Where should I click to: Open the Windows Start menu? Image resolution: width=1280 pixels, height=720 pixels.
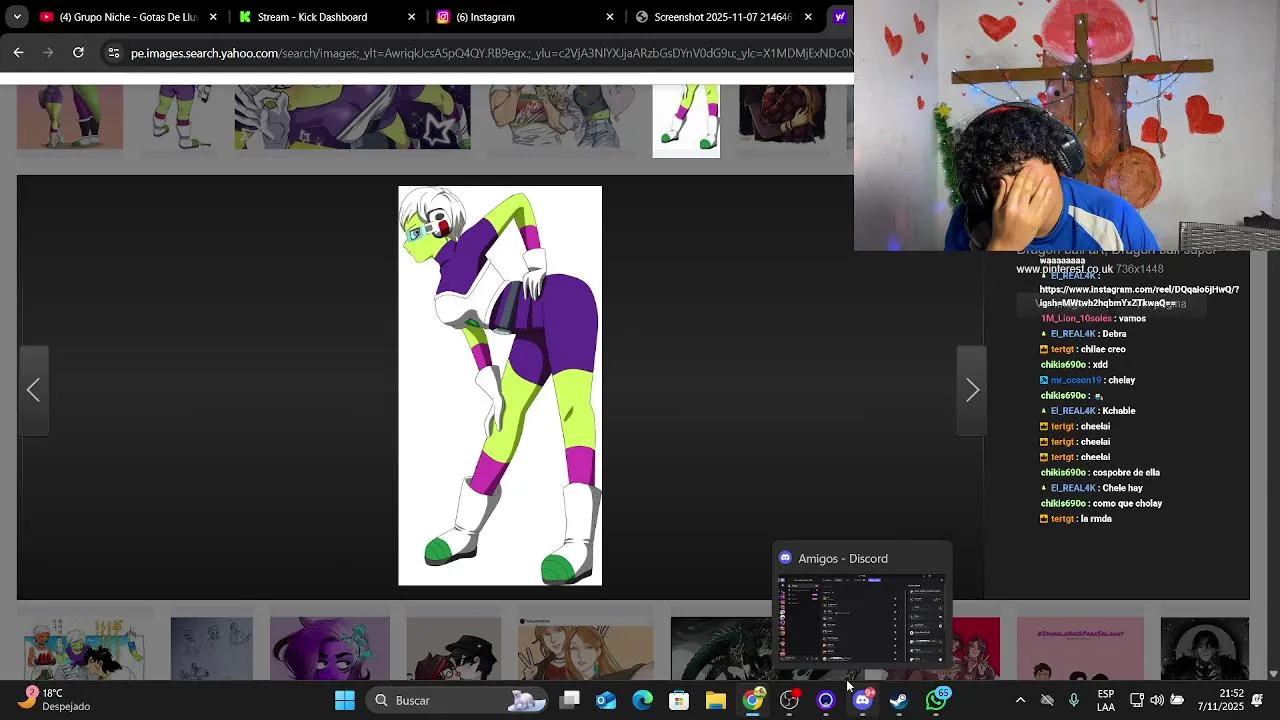pos(345,700)
